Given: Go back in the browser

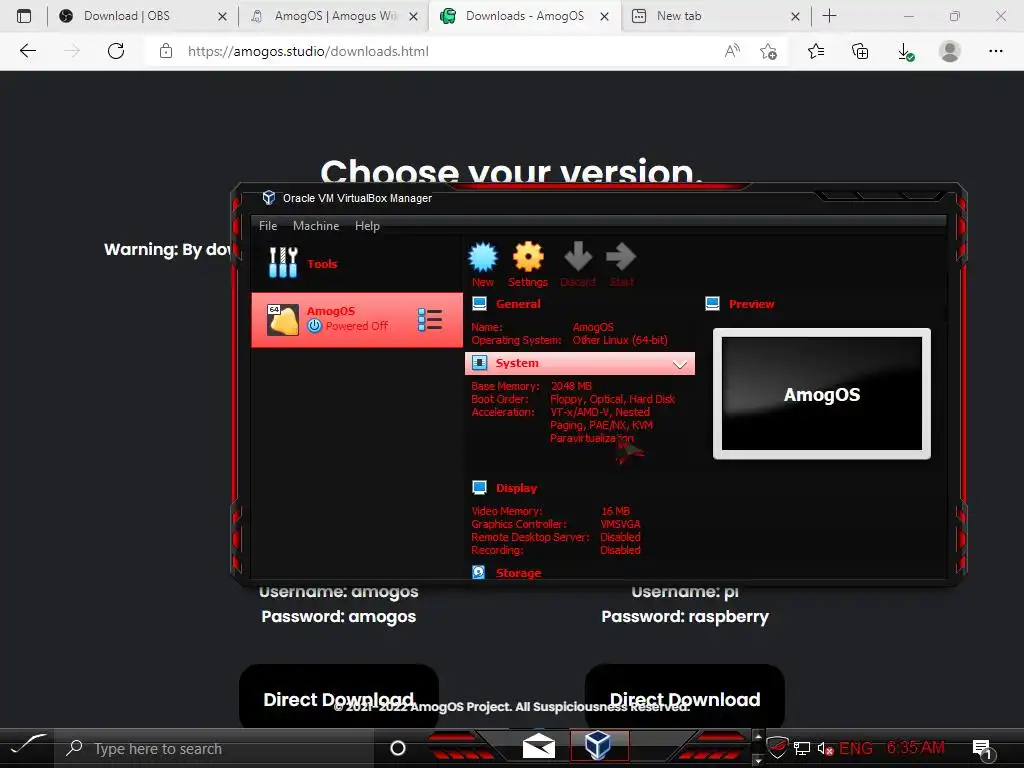Looking at the screenshot, I should tap(27, 51).
